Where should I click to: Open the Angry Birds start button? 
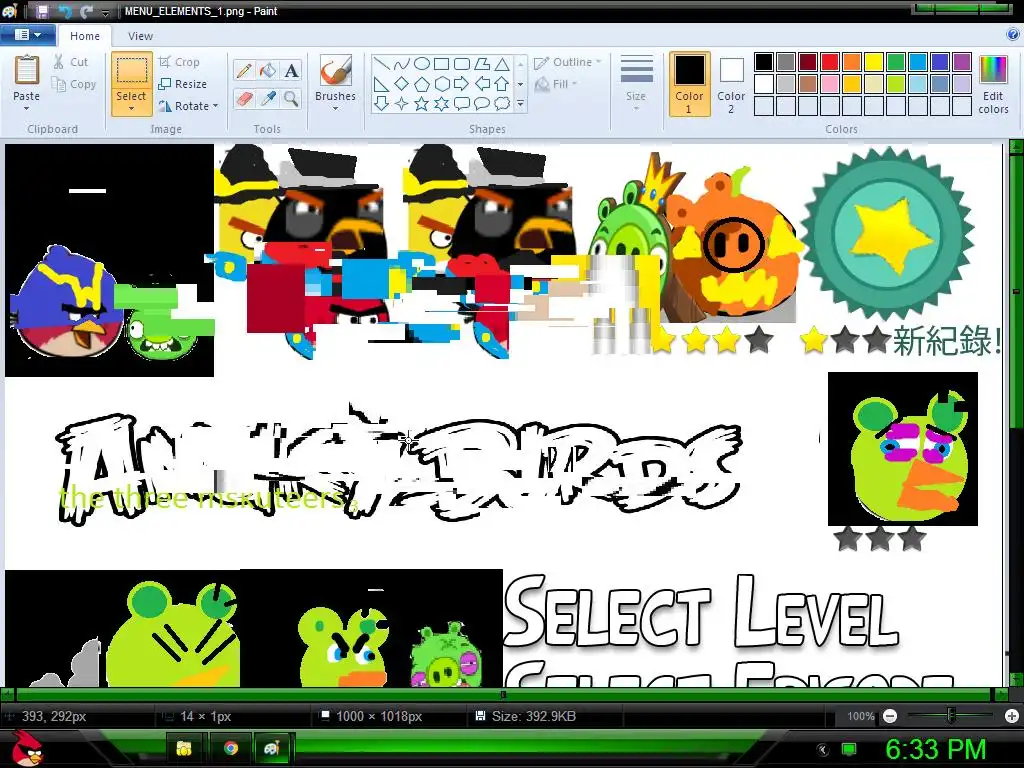click(26, 748)
